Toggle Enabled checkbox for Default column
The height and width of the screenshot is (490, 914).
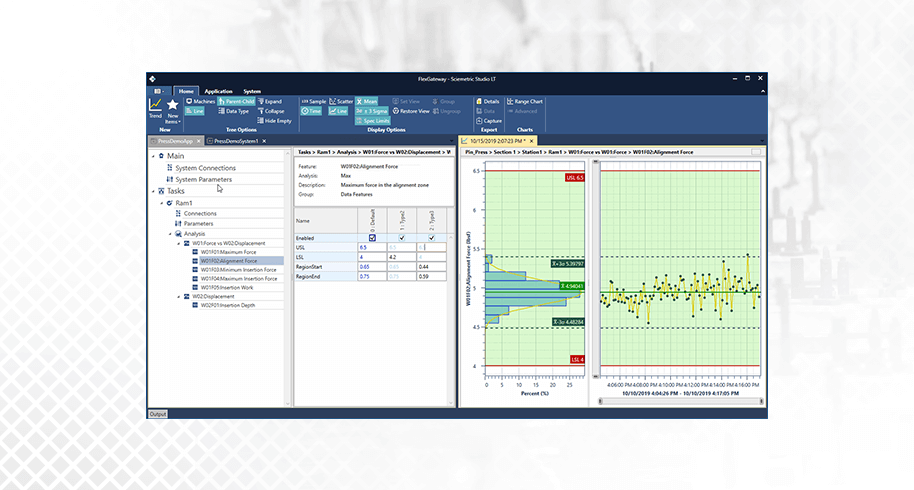pos(372,238)
